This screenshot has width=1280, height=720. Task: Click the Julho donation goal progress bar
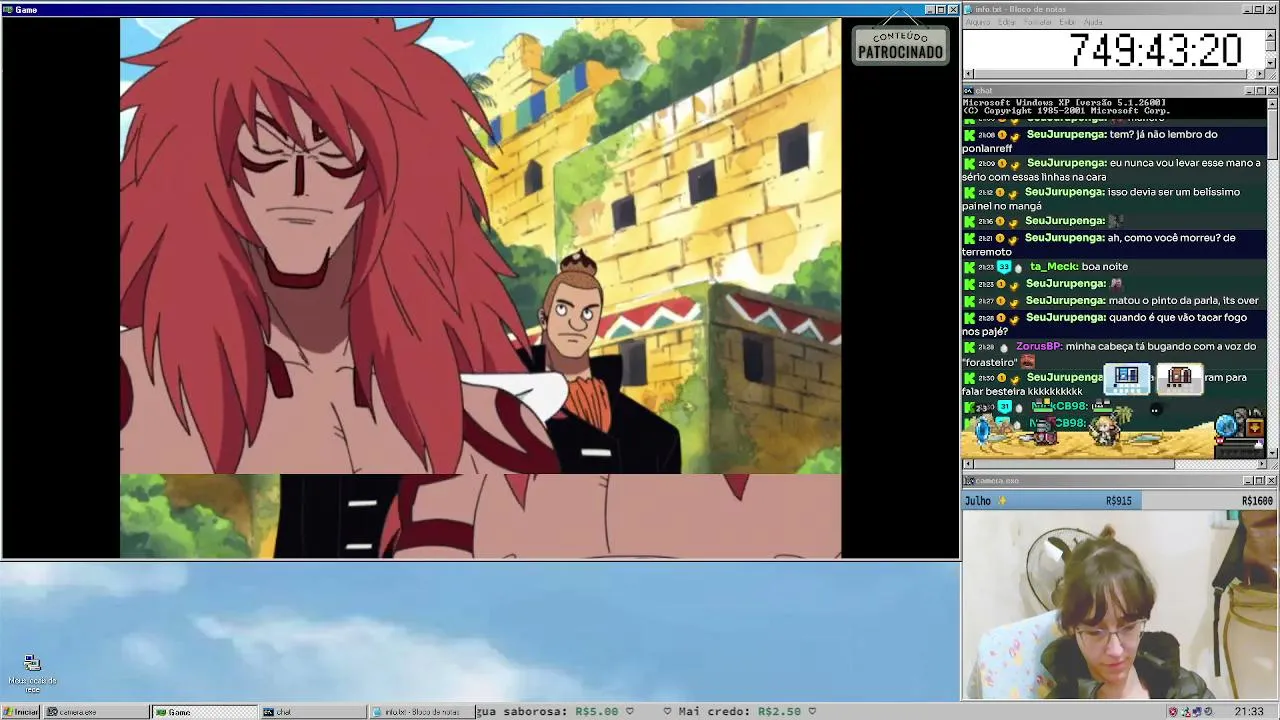coord(1120,501)
